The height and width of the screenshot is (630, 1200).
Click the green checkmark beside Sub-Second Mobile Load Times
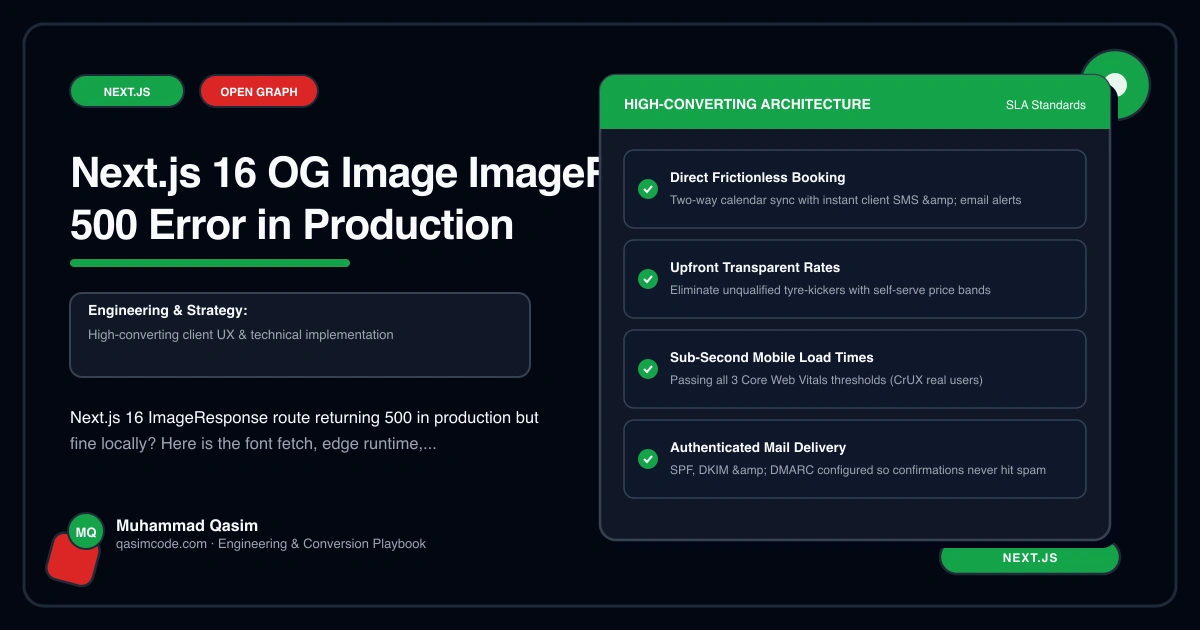pyautogui.click(x=647, y=369)
